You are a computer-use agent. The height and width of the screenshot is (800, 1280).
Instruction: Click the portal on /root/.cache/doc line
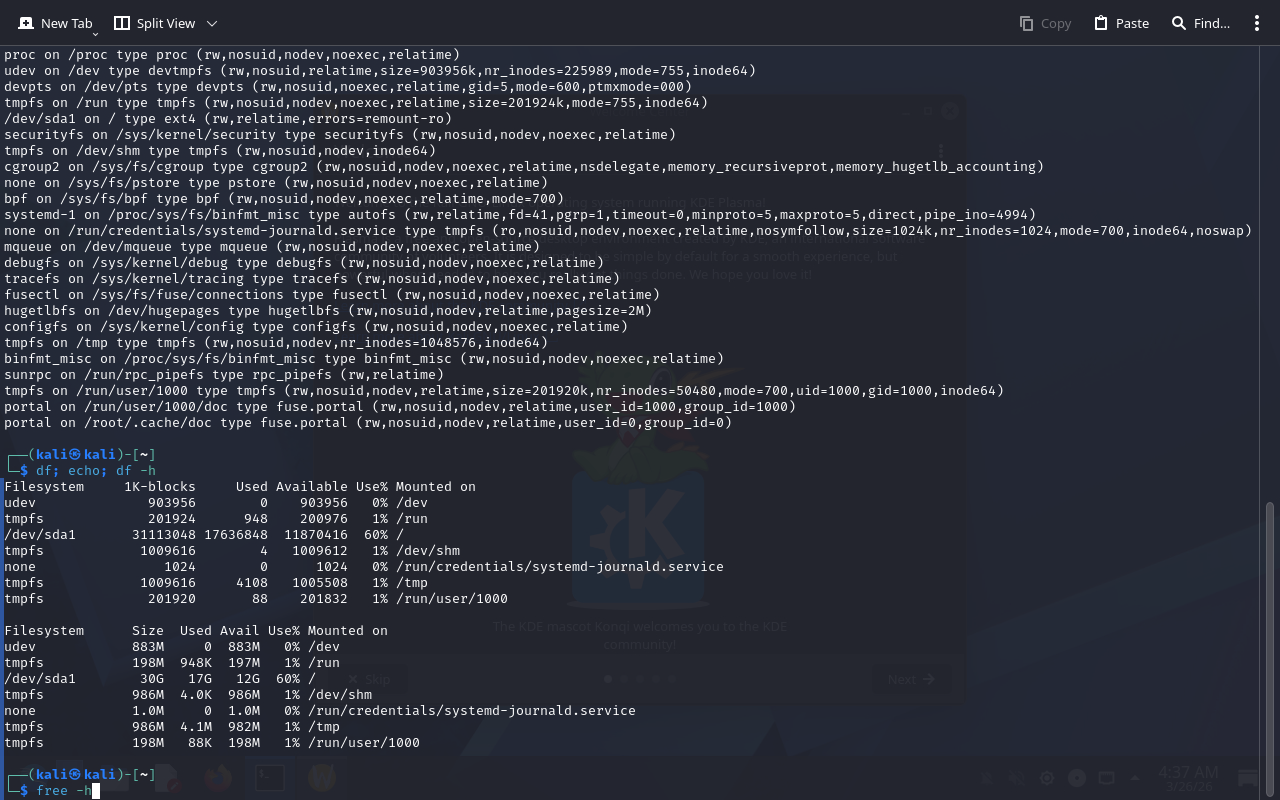[368, 422]
